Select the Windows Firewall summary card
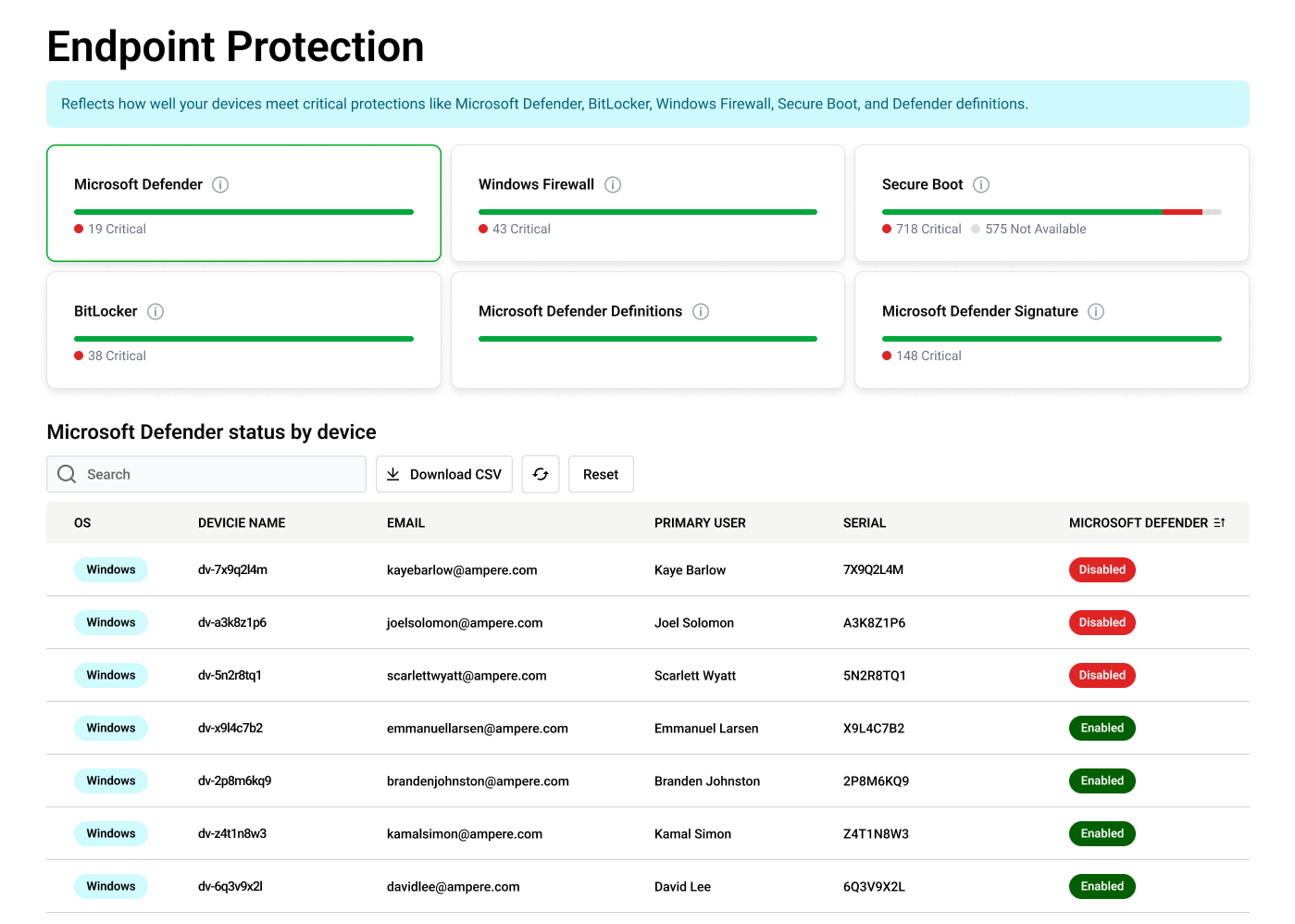The width and height of the screenshot is (1295, 924). click(x=647, y=203)
